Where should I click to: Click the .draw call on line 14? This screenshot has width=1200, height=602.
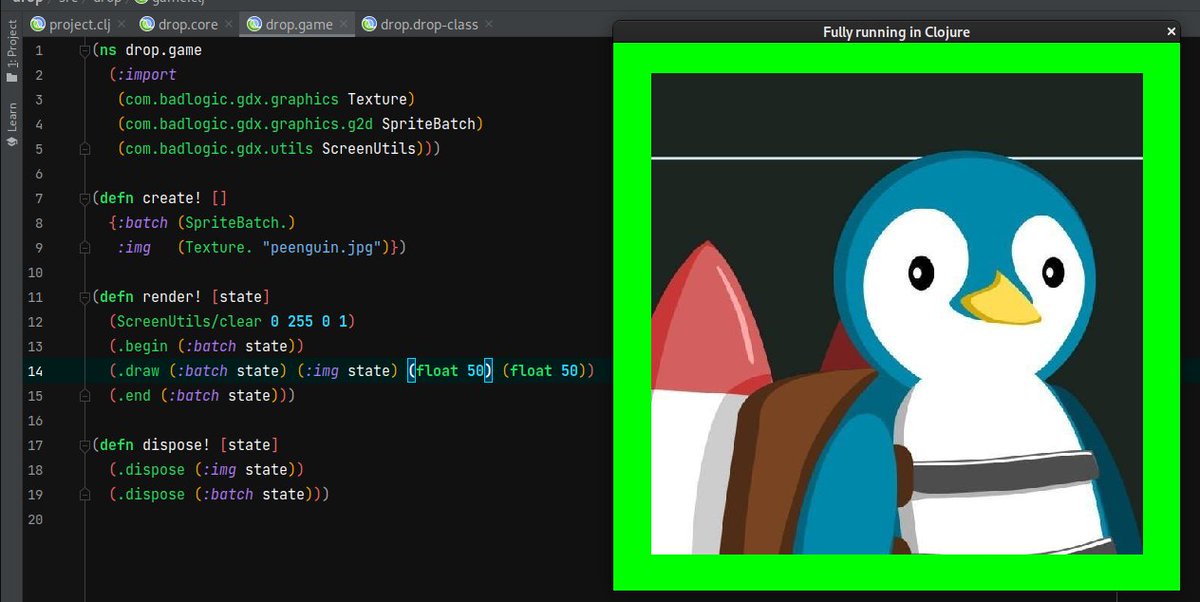pos(139,371)
